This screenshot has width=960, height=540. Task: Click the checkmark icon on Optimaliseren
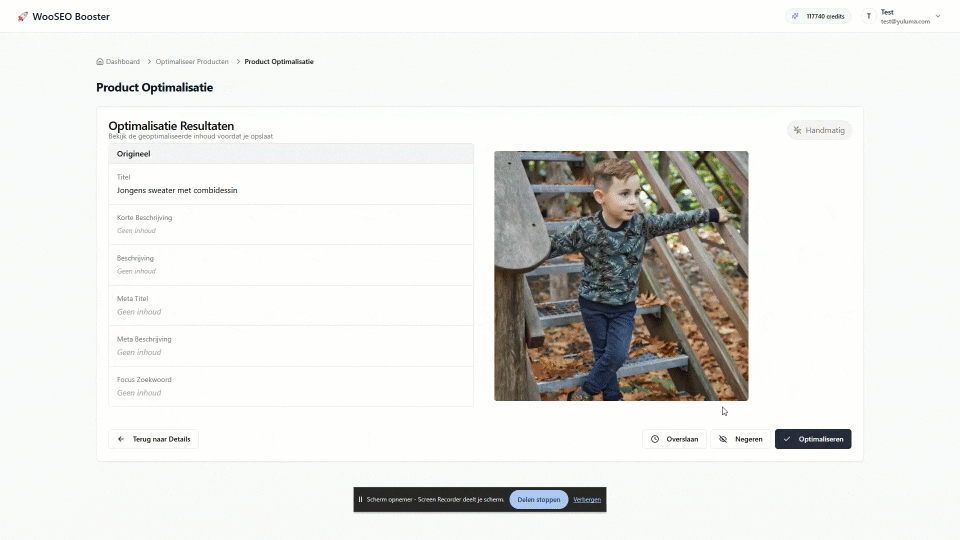click(787, 439)
